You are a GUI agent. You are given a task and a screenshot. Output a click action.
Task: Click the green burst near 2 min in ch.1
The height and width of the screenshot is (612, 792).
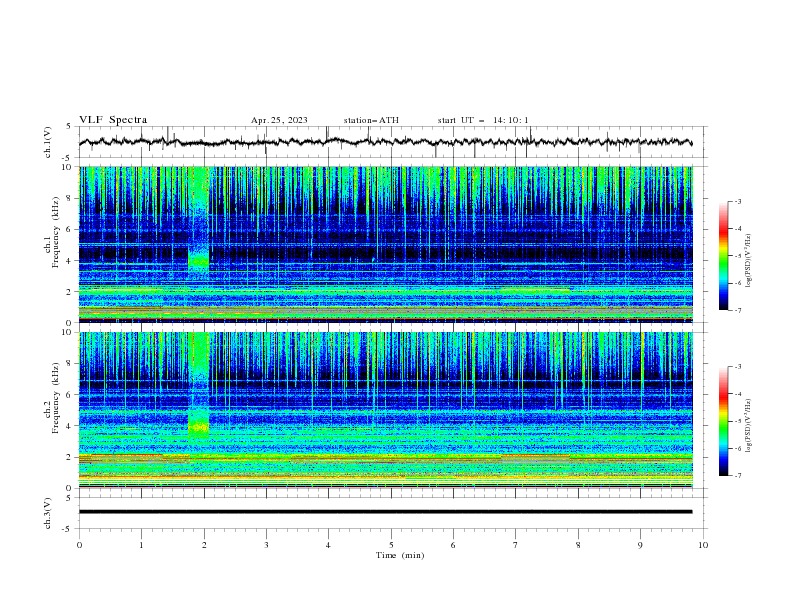pos(199,260)
